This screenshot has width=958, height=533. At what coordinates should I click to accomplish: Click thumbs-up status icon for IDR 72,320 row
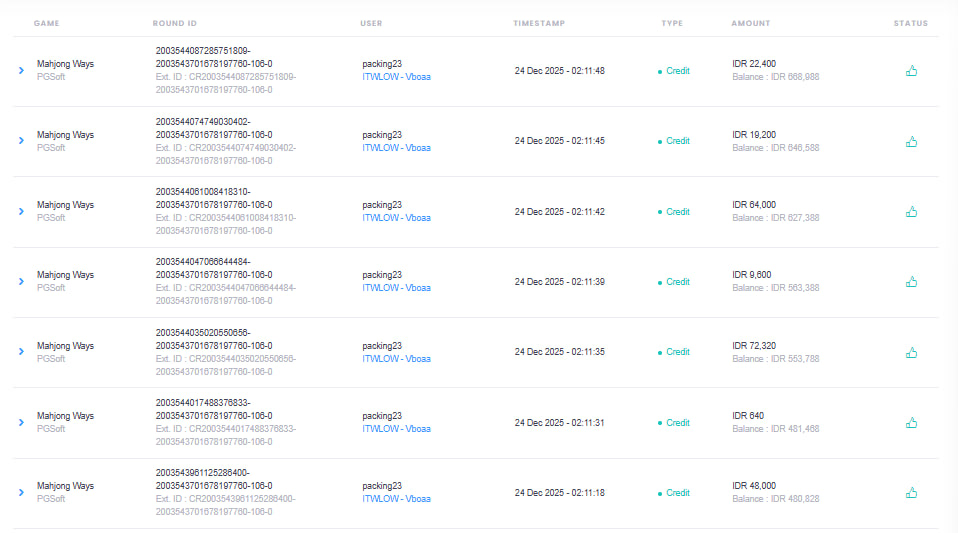(911, 353)
